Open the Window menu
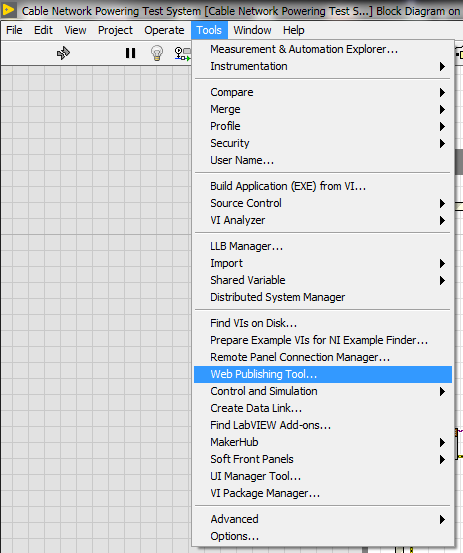463x553 pixels. [252, 30]
